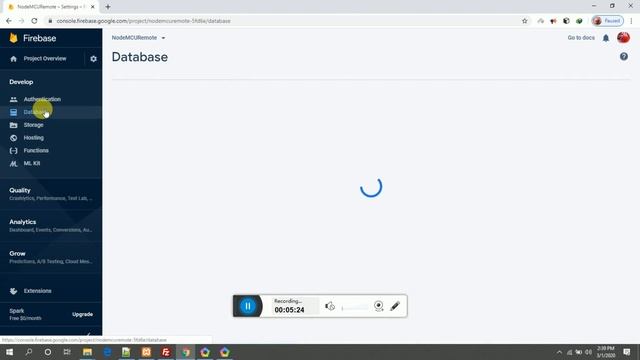
Task: Click the browser forward arrow
Action: (21, 21)
